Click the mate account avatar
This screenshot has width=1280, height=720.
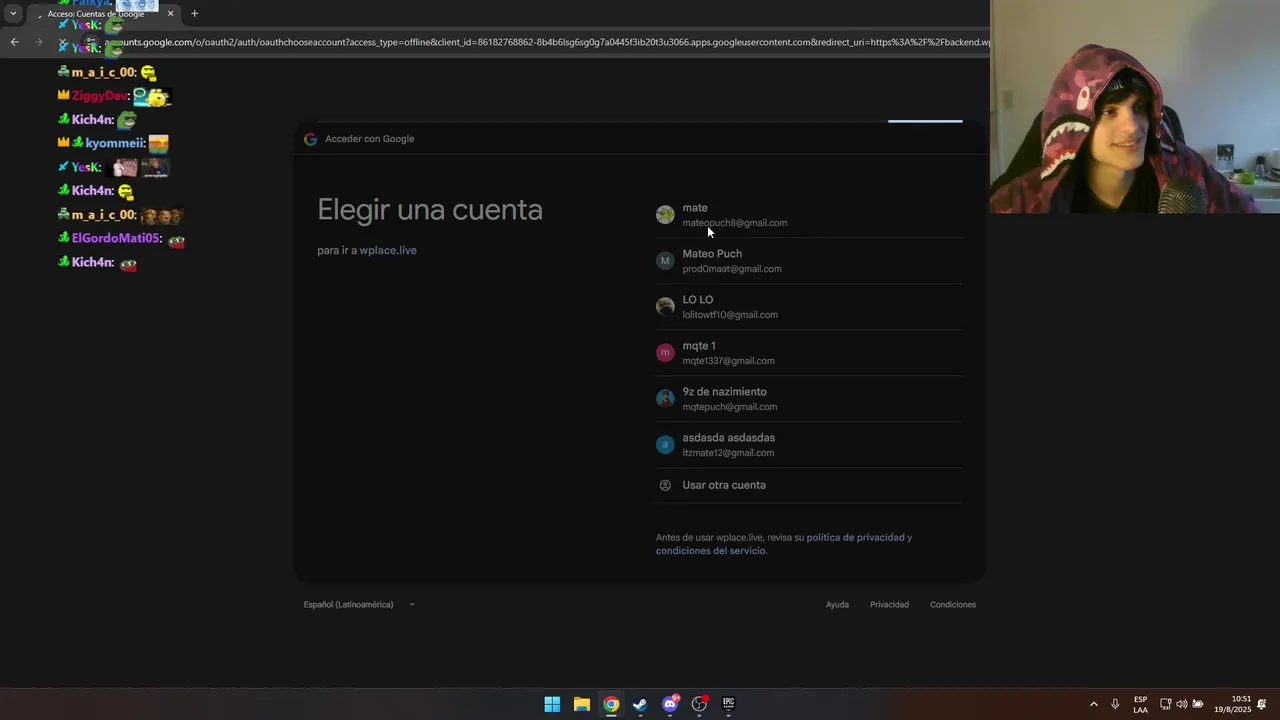click(x=665, y=215)
